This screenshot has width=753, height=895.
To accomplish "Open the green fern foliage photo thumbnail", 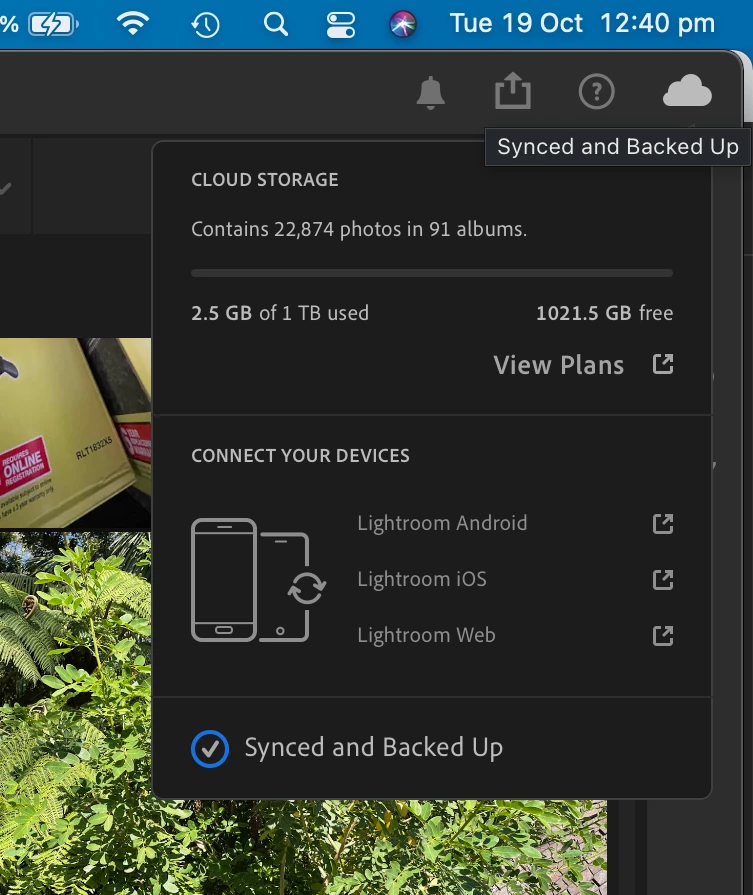I will point(75,713).
